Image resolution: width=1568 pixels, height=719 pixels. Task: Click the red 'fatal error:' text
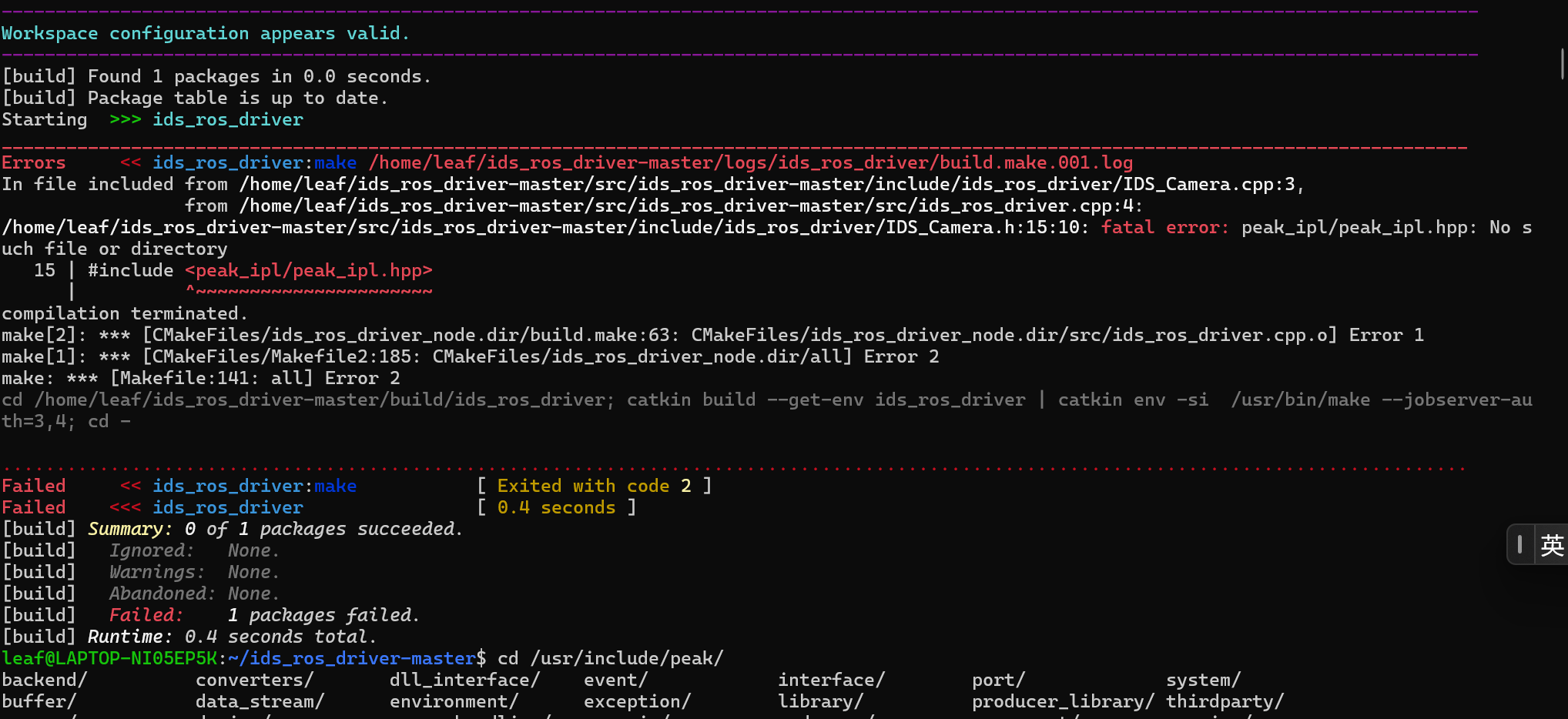tap(1165, 228)
